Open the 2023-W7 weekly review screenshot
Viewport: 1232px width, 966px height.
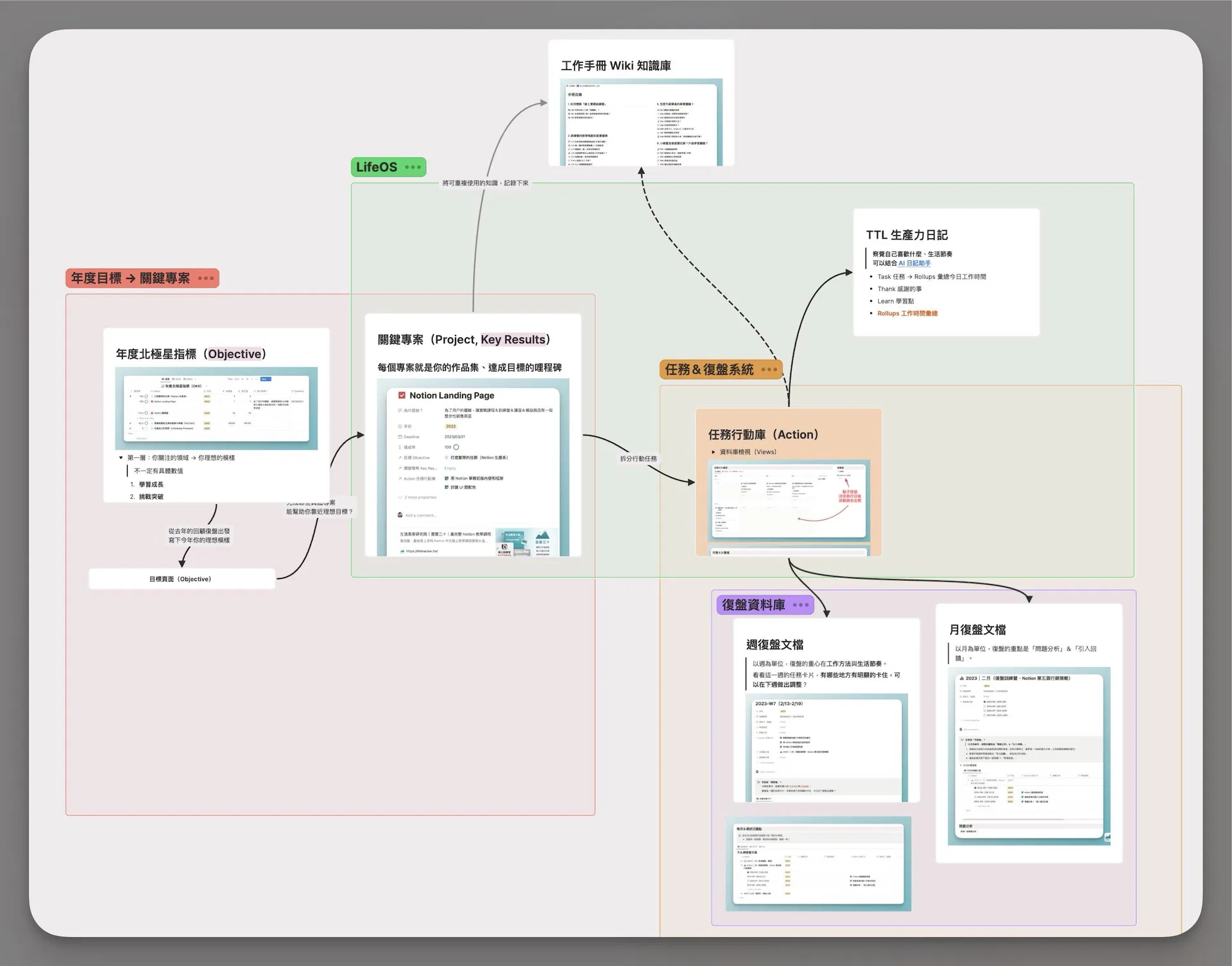pos(826,748)
